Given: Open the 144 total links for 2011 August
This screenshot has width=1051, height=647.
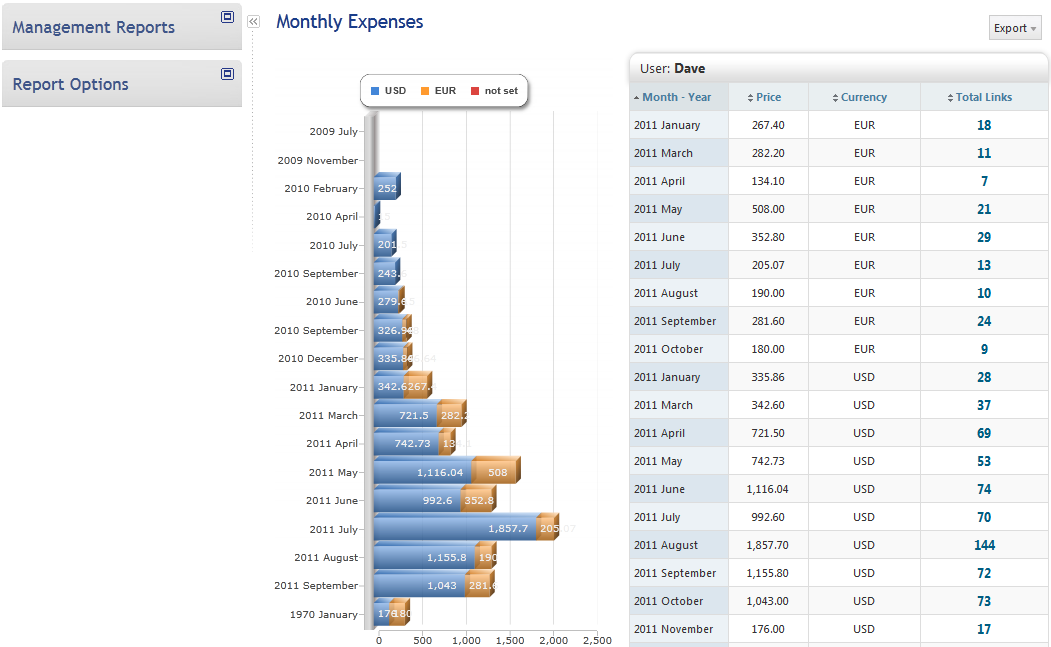Looking at the screenshot, I should point(984,545).
